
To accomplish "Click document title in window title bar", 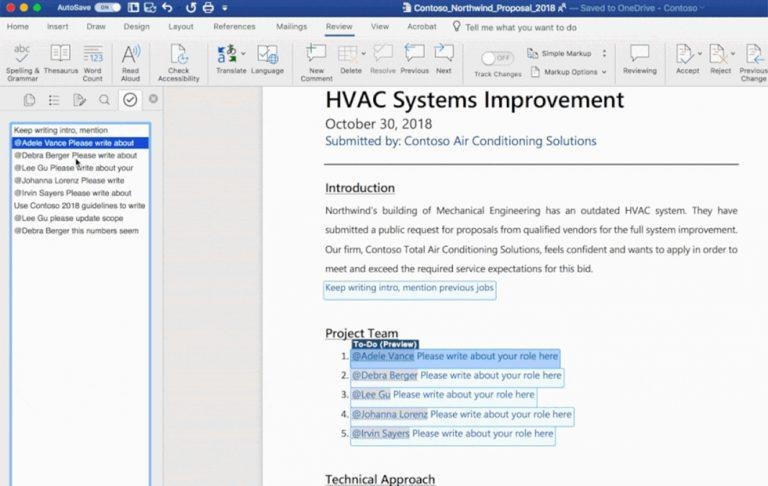I will pyautogui.click(x=484, y=8).
